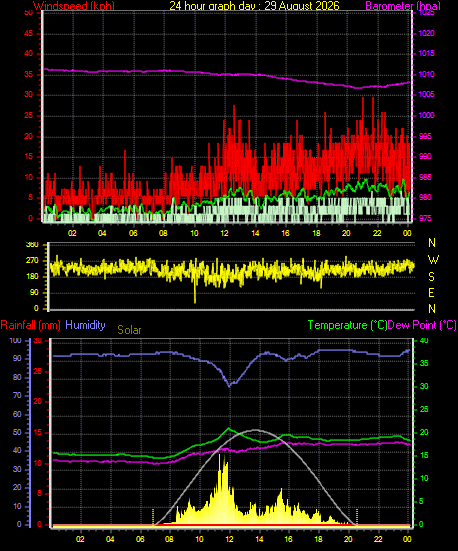Click the barometer '1015' scale value

pyautogui.click(x=426, y=53)
